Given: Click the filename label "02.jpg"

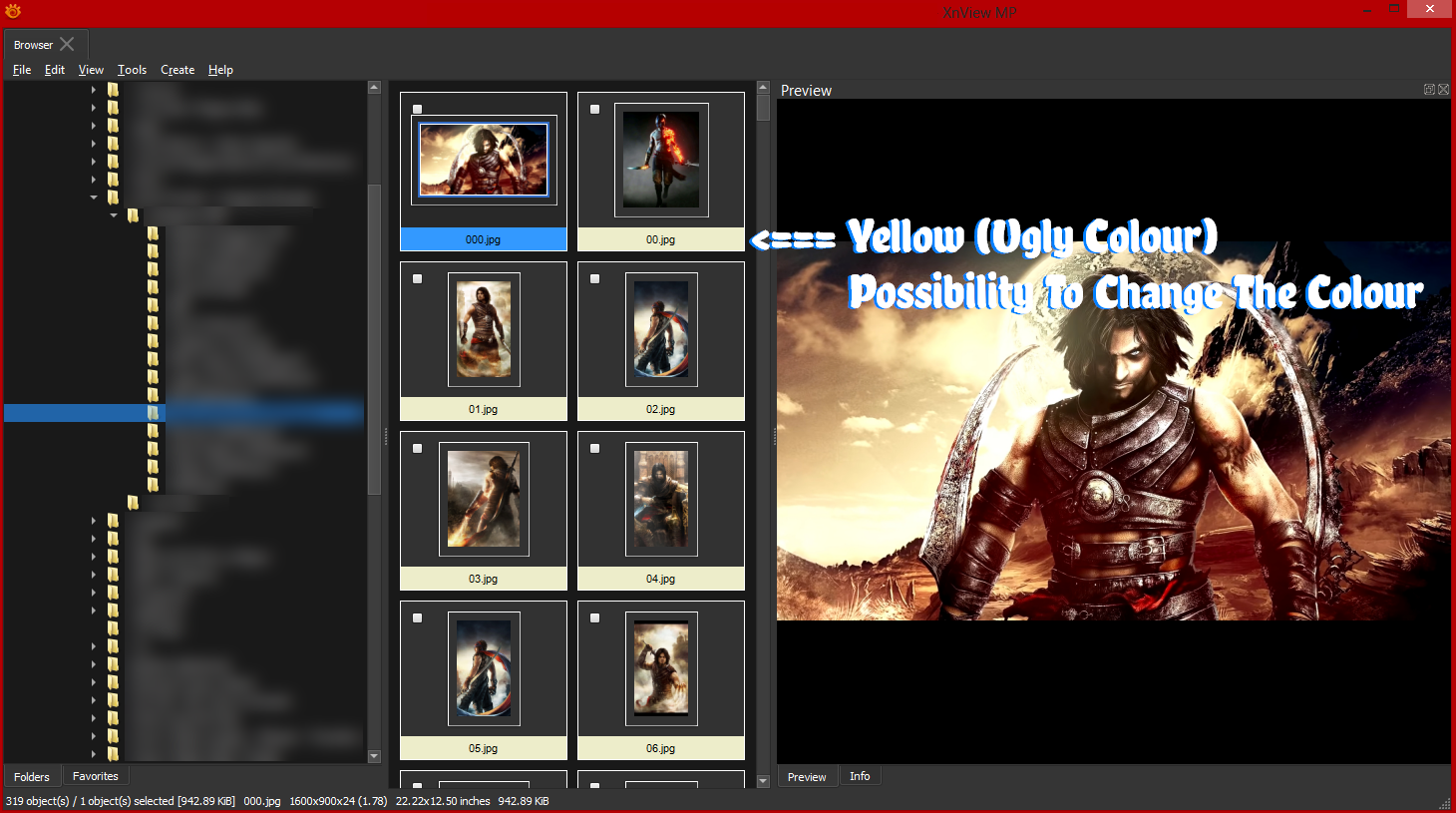Looking at the screenshot, I should point(660,409).
